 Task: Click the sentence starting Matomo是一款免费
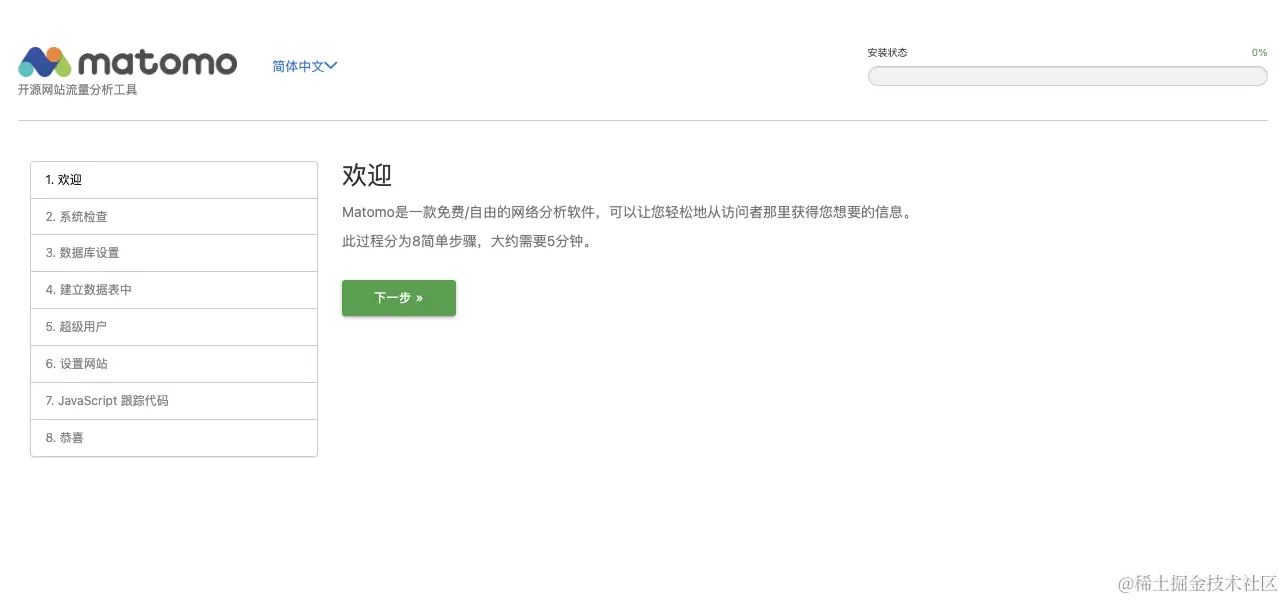[x=627, y=212]
